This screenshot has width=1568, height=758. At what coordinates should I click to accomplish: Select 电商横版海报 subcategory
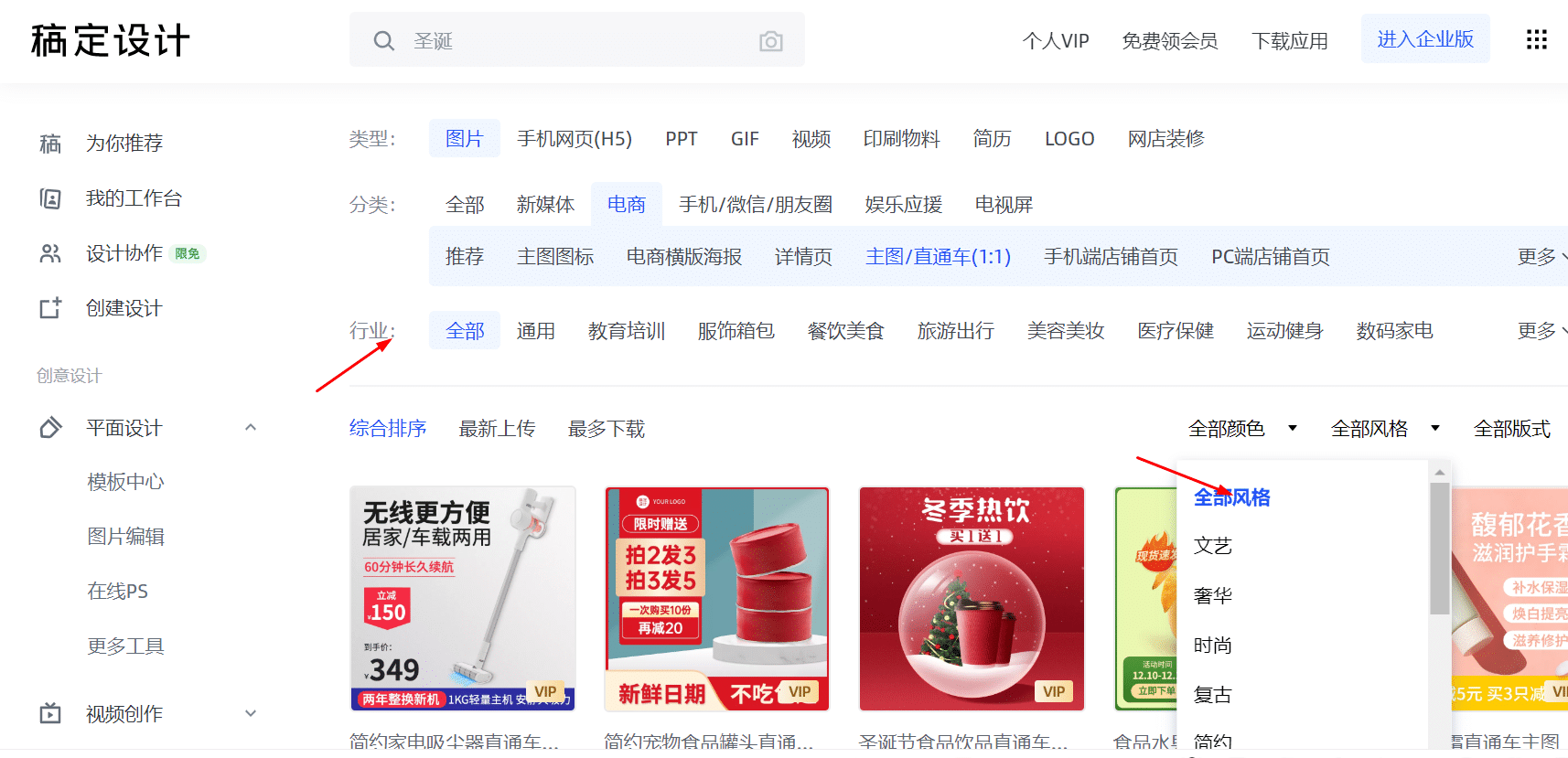684,257
